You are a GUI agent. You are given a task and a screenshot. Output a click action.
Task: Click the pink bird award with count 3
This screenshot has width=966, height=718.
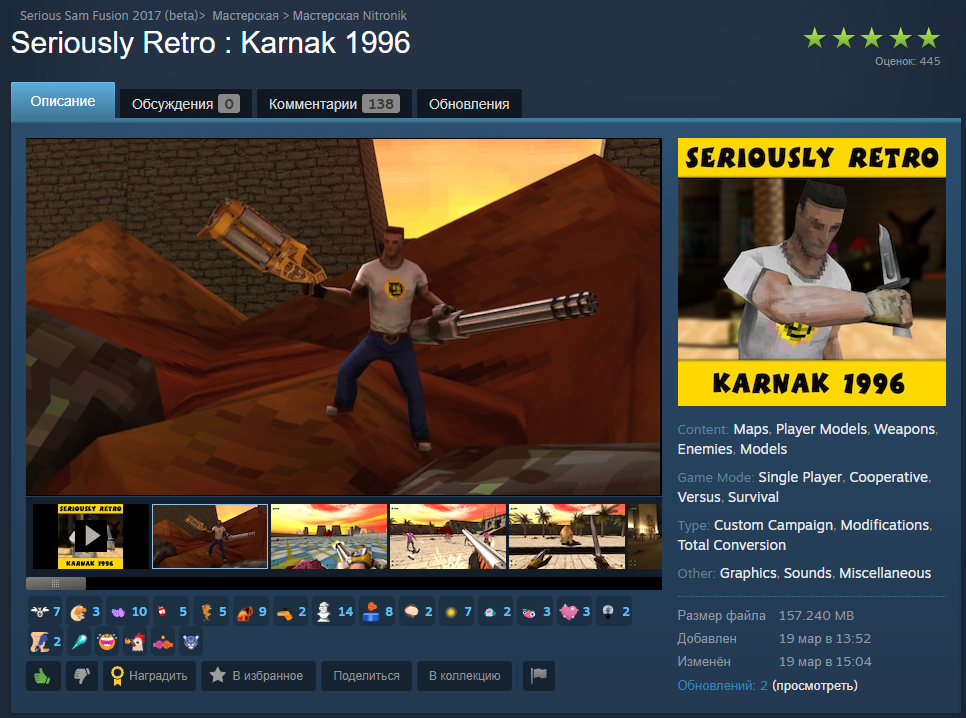point(535,612)
